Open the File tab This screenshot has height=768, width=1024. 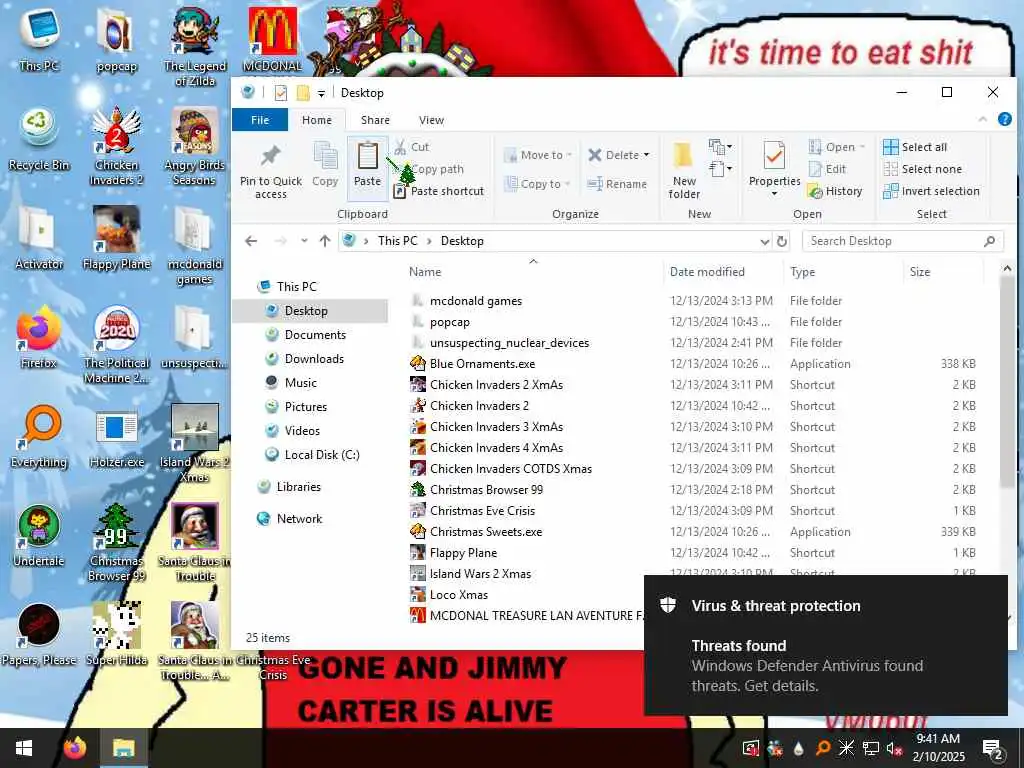[x=260, y=120]
